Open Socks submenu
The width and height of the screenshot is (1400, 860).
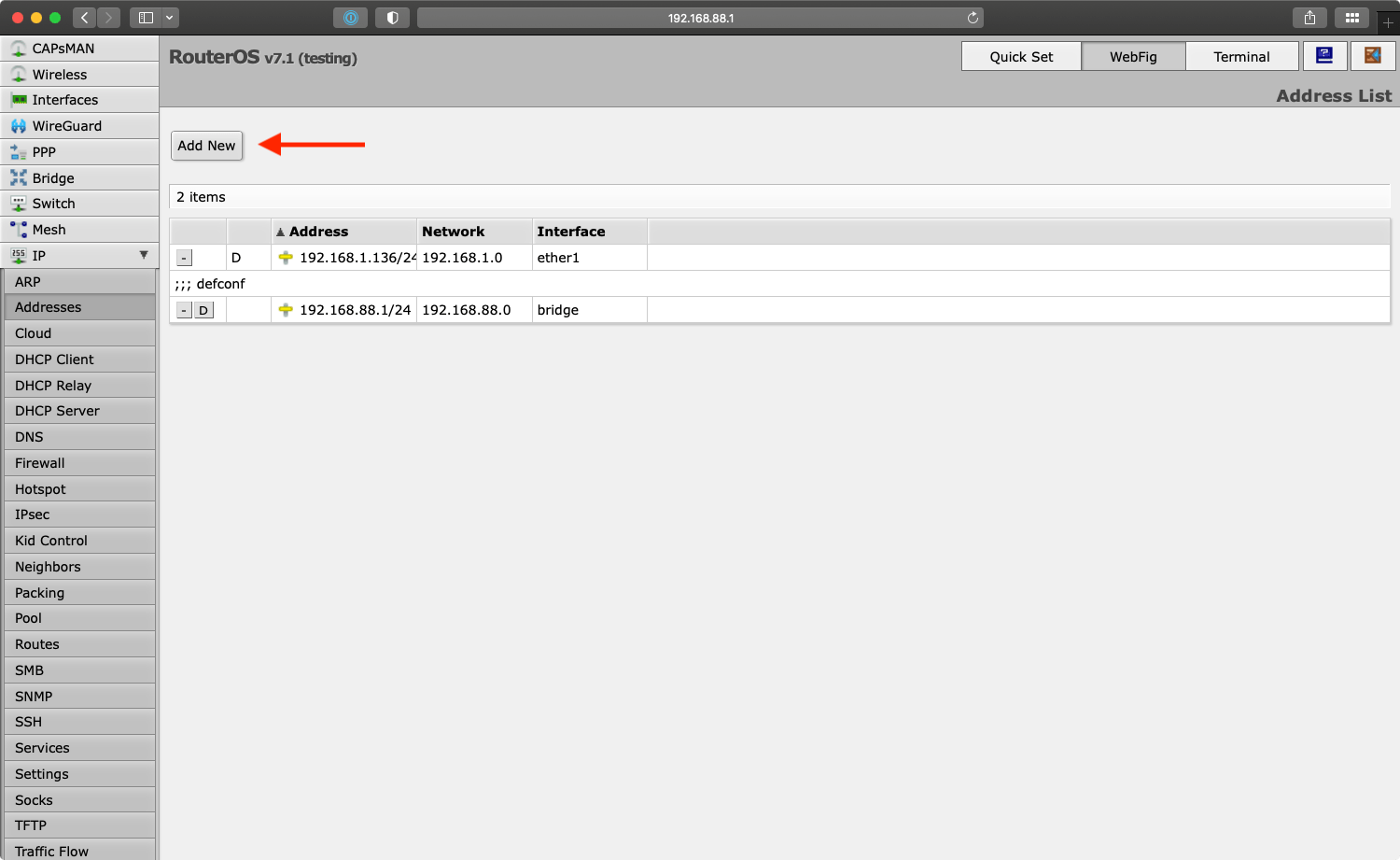[x=79, y=800]
